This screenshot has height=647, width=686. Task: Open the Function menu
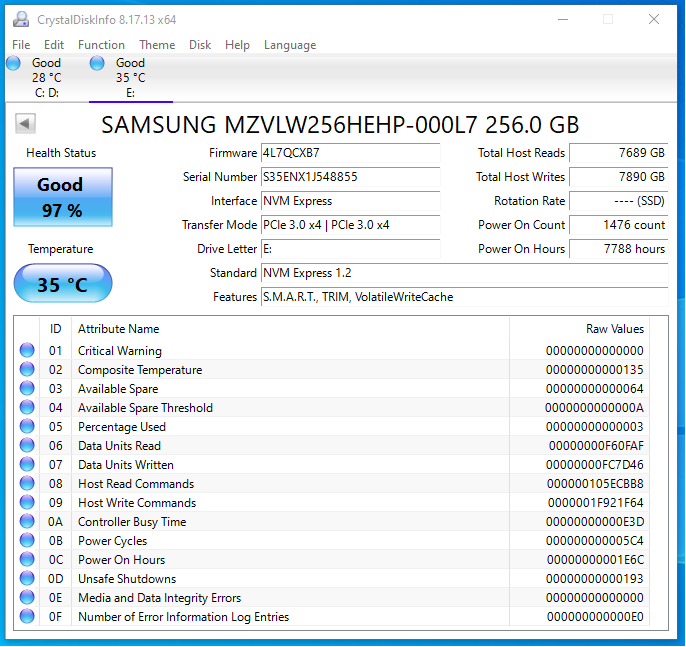[x=101, y=45]
